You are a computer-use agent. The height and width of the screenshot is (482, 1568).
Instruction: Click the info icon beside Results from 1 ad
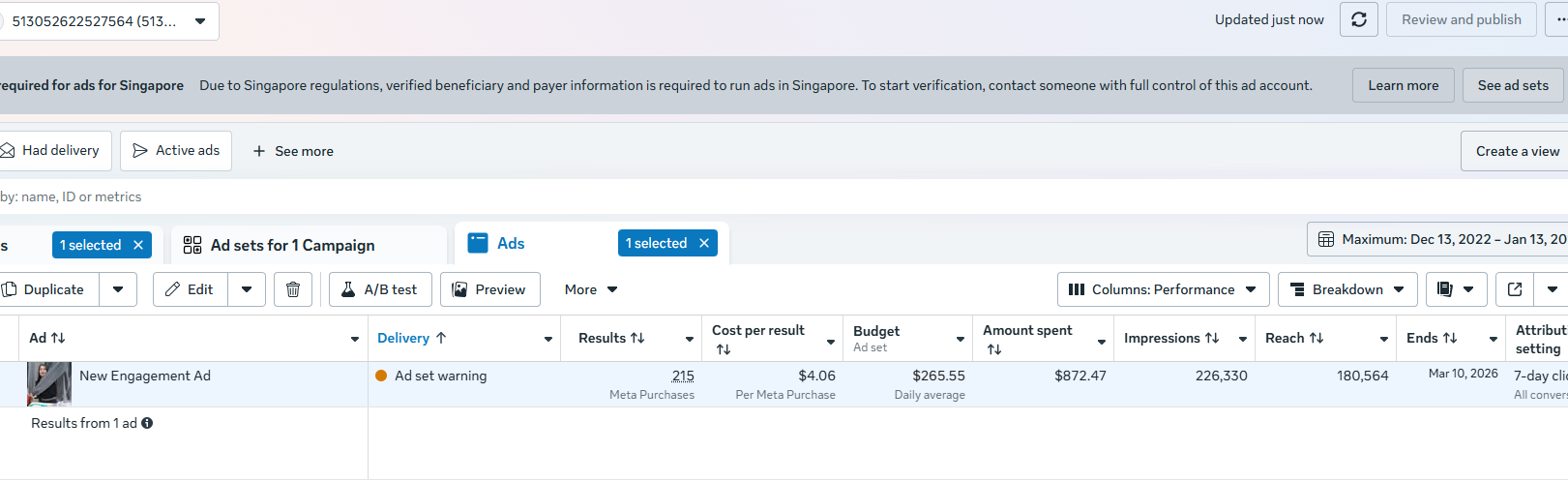(147, 423)
